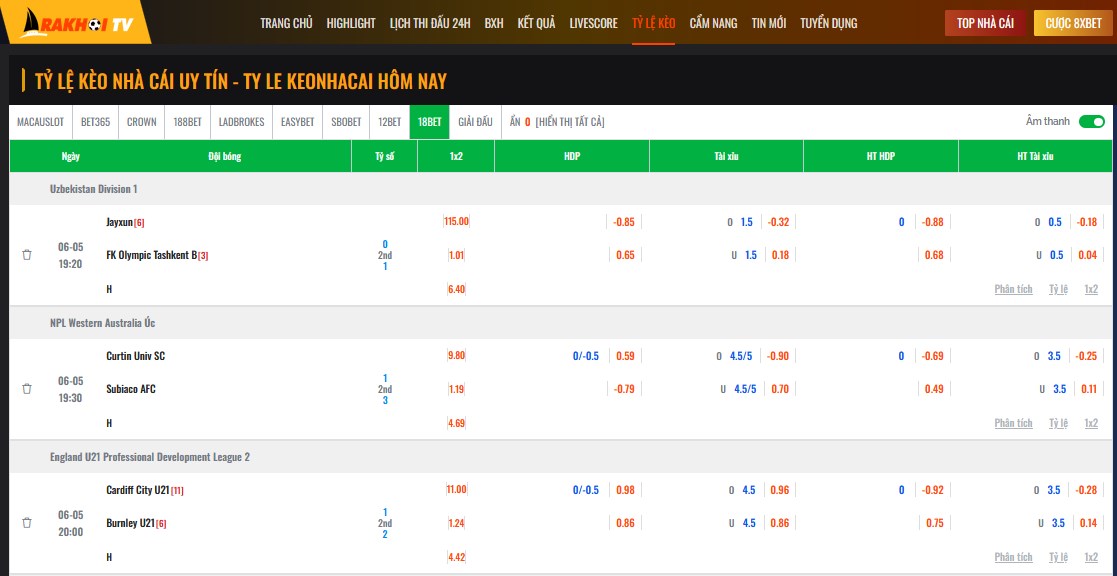1117x576 pixels.
Task: Click trash icon for Jayxun match
Action: pos(27,255)
